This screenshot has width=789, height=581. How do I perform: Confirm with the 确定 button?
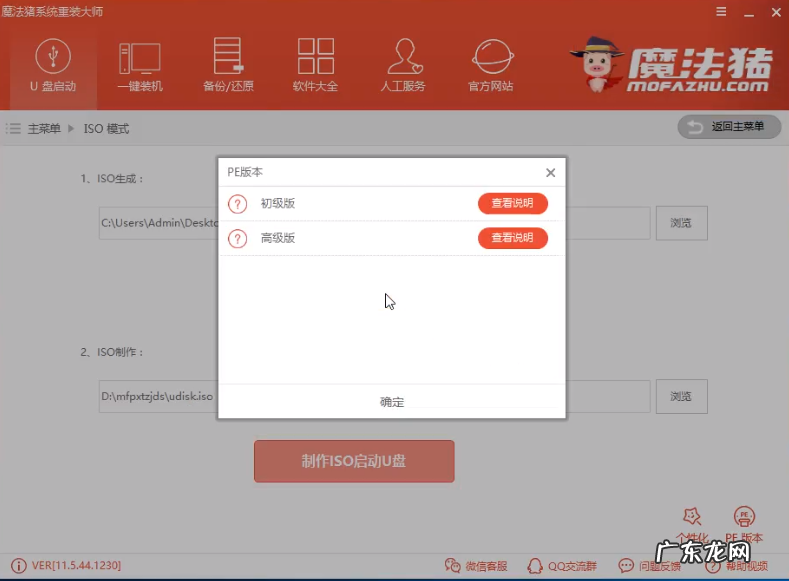click(391, 402)
